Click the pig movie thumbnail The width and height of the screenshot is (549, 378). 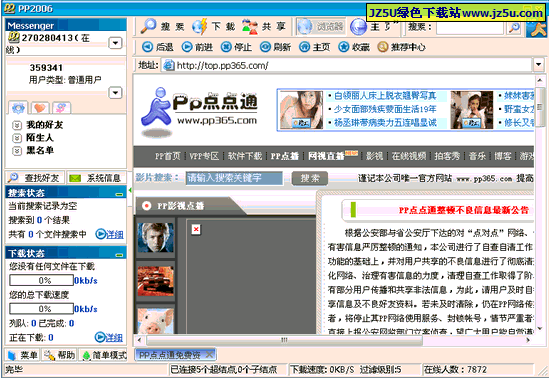[155, 321]
